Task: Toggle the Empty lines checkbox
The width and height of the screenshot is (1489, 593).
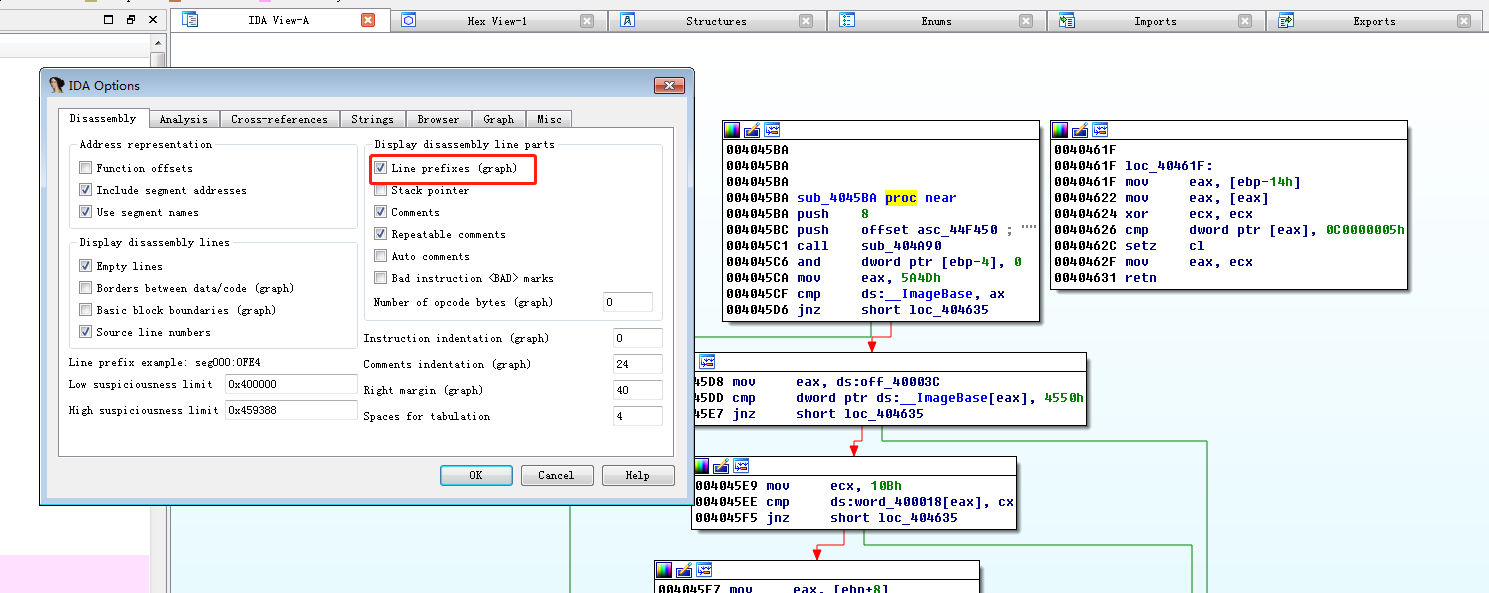Action: coord(85,266)
